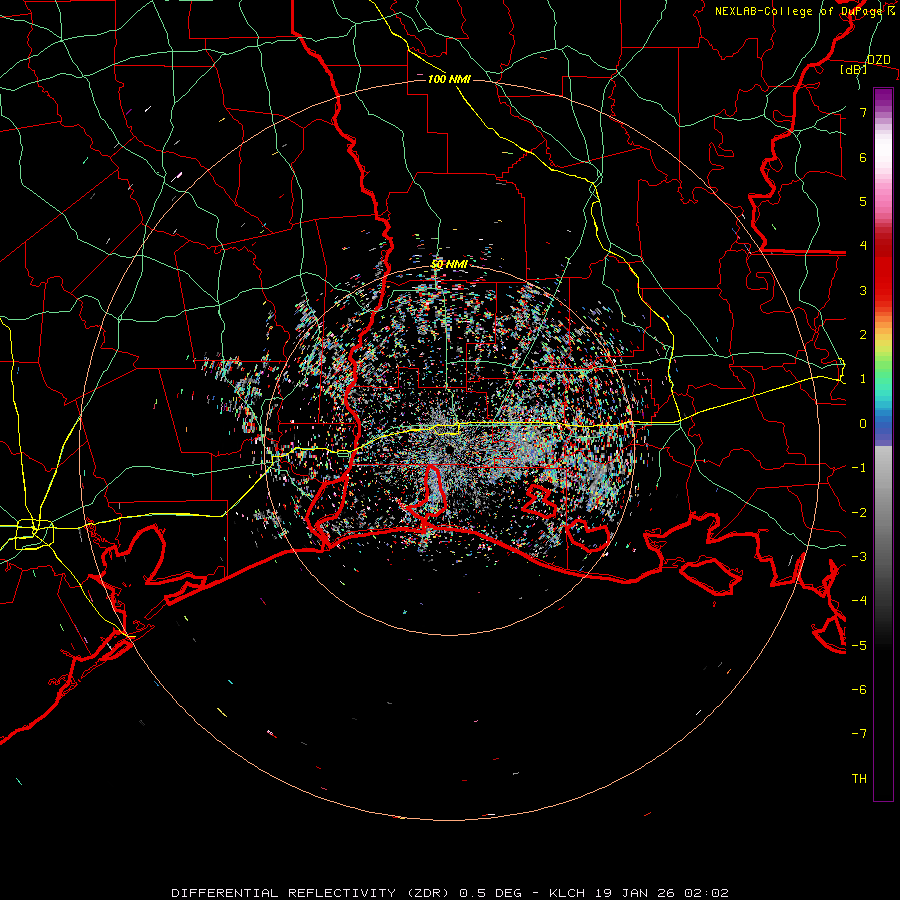Click the "TH" label below the scale
The image size is (900, 900).
[x=859, y=779]
